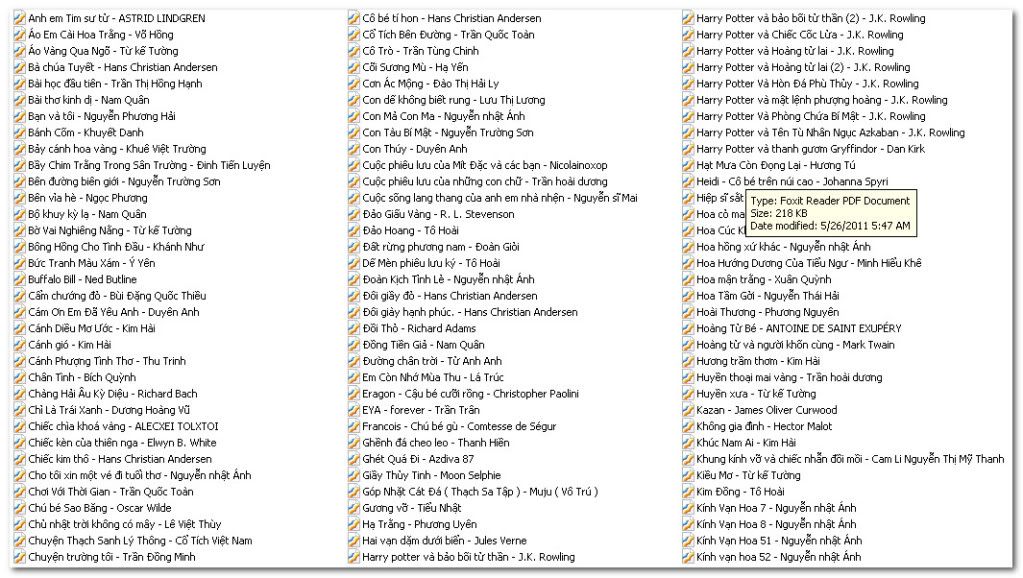This screenshot has height=578, width=1023.
Task: Click the PDF icon for Buffalo Bill
Action: [19, 279]
